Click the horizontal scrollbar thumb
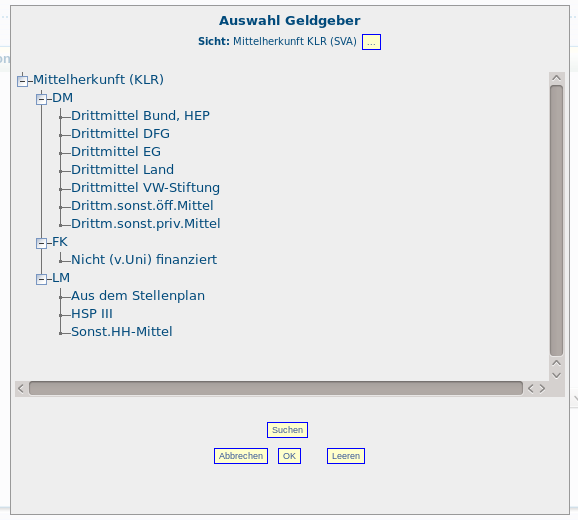Viewport: 578px width, 520px height. 276,388
